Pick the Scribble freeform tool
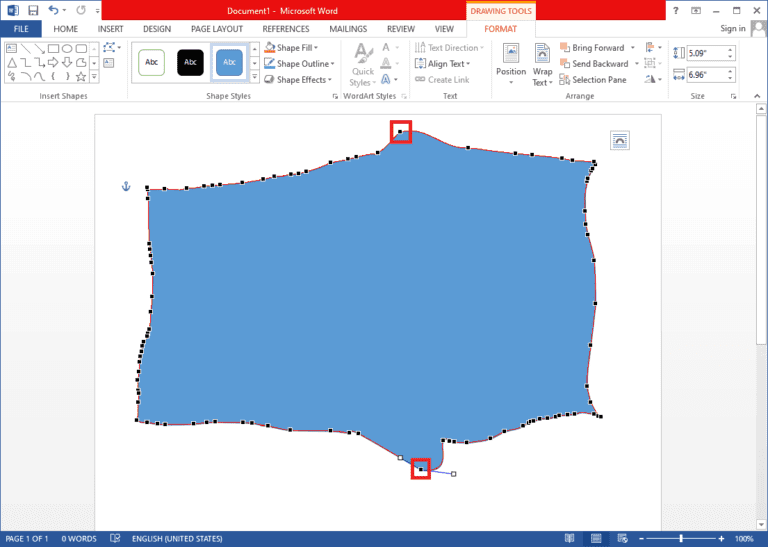 click(x=11, y=76)
